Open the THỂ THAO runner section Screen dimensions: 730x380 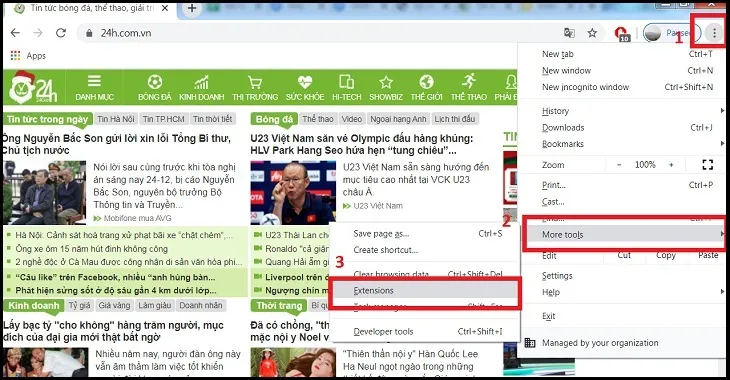(x=469, y=88)
